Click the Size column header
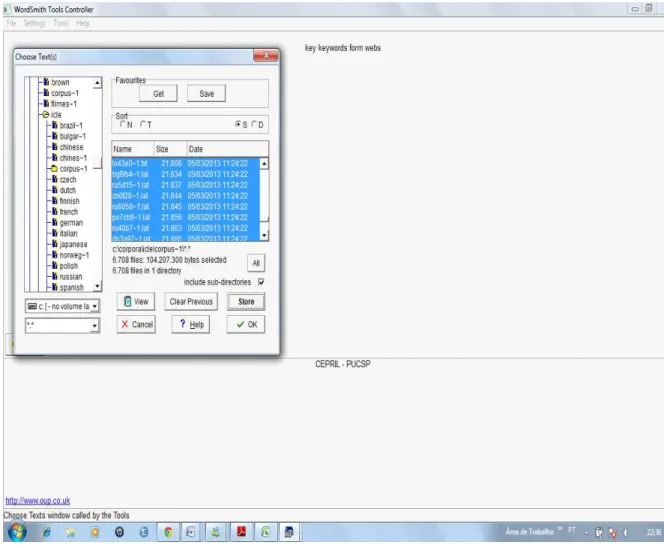664x548 pixels. coord(170,149)
